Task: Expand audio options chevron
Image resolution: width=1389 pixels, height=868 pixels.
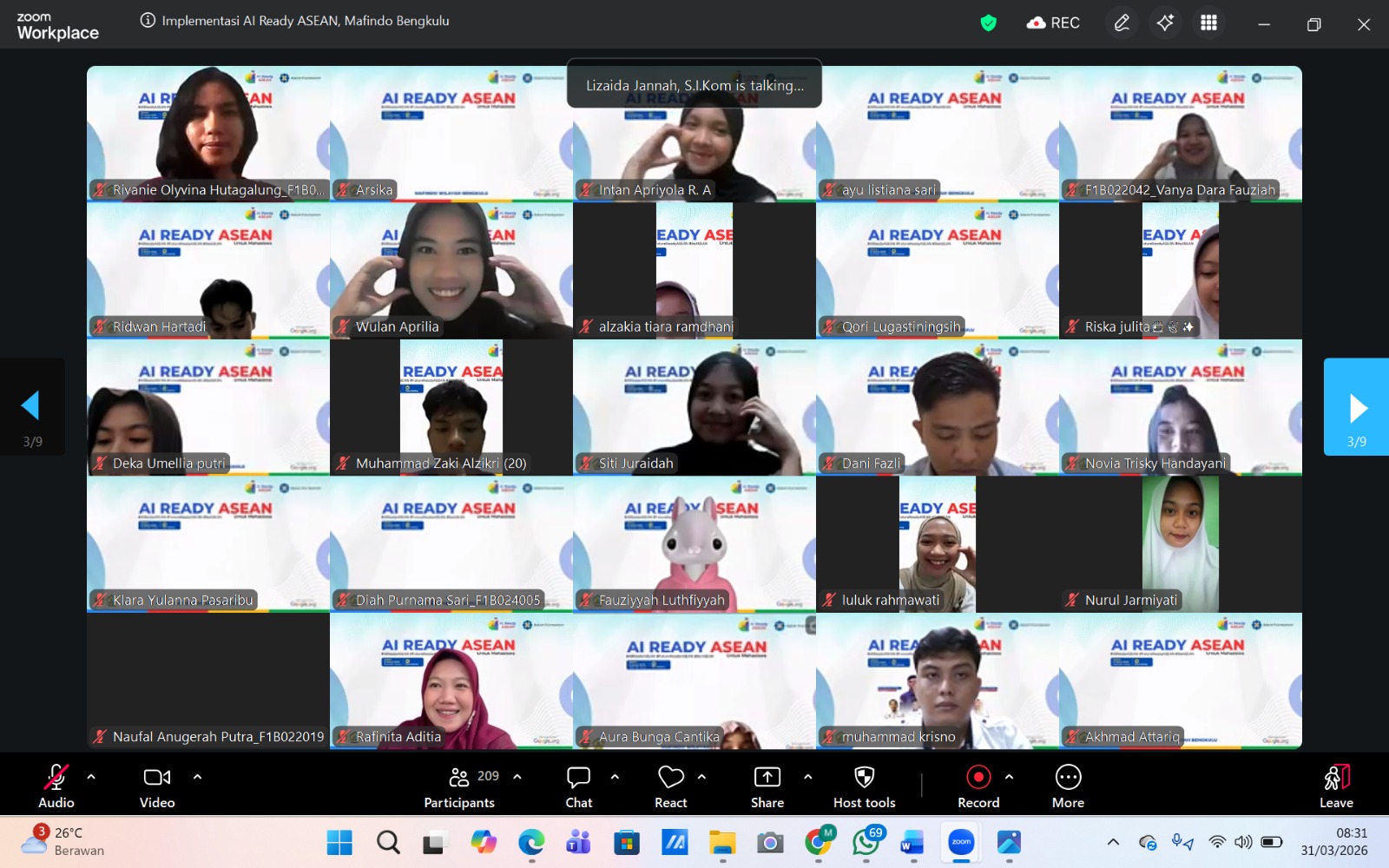Action: 91,777
